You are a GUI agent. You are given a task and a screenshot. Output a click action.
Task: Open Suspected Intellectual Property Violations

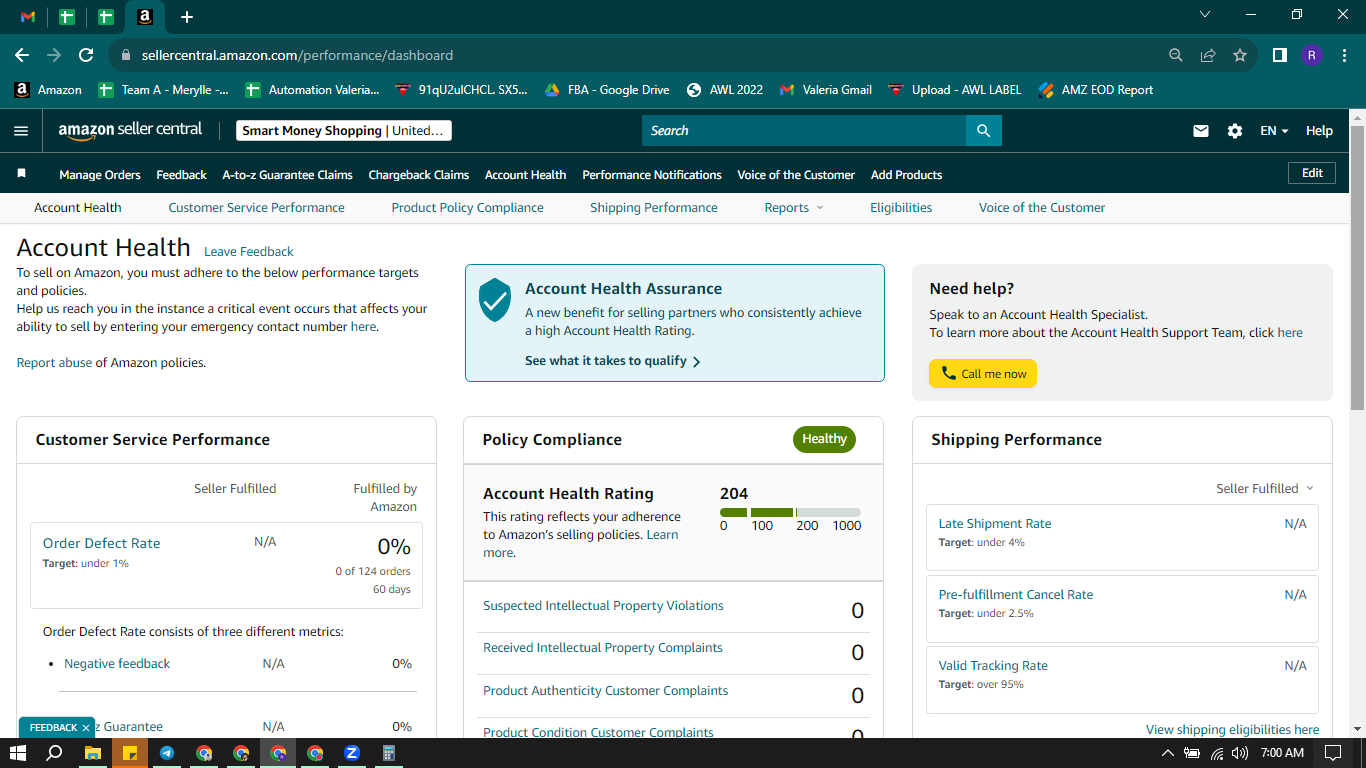pyautogui.click(x=603, y=606)
